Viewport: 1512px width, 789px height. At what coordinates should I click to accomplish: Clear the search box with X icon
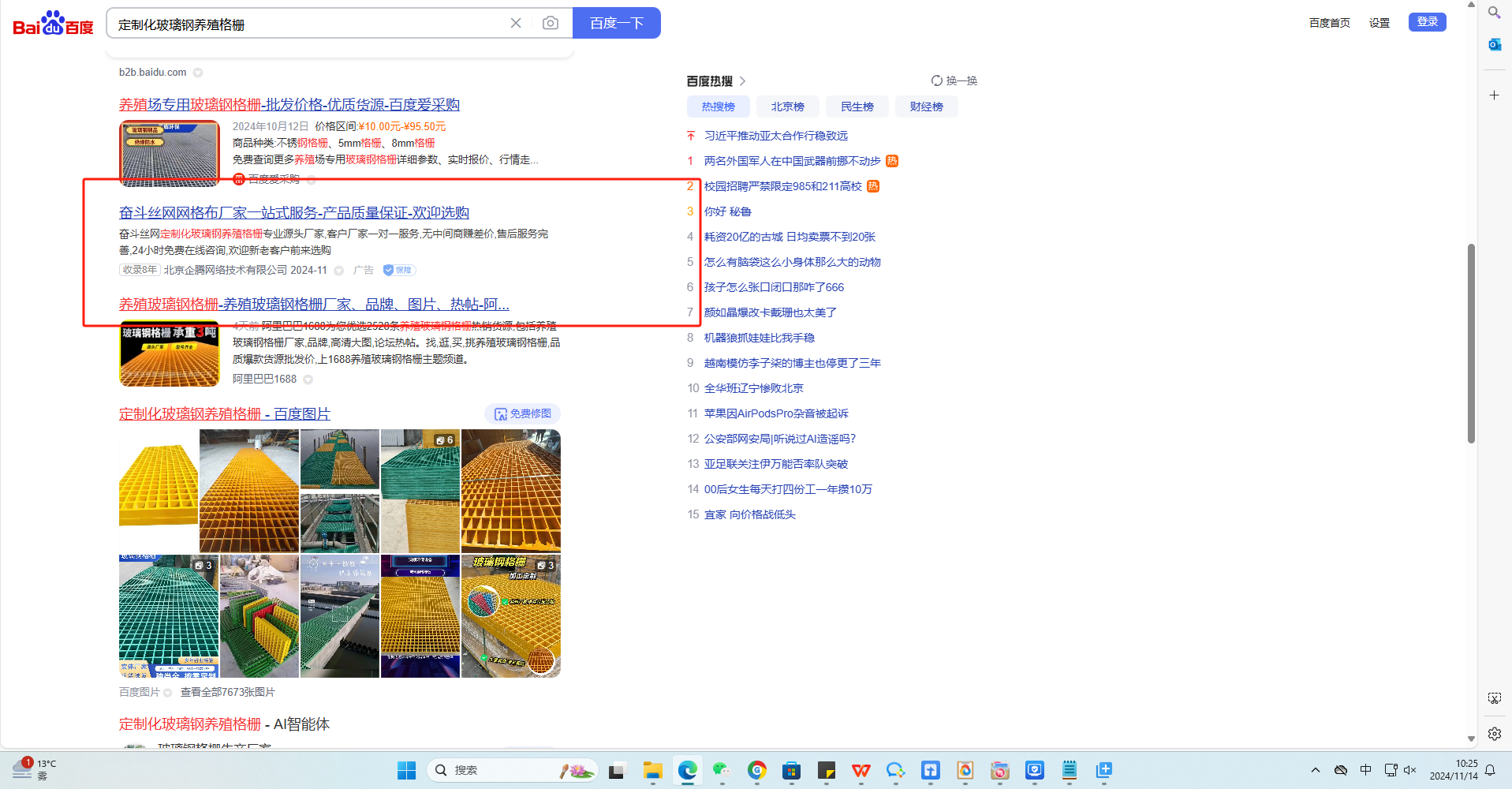(516, 23)
